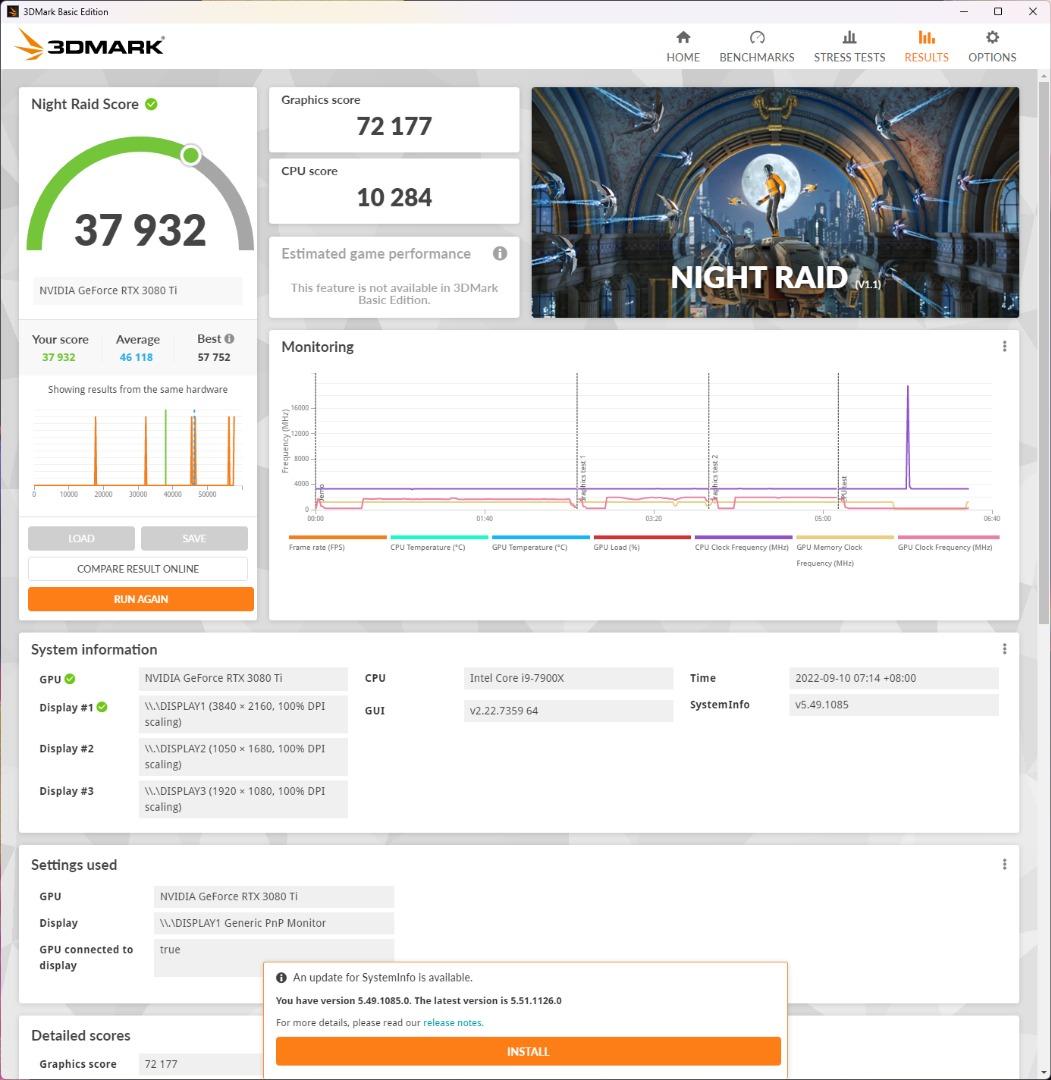
Task: Click green check next to GPU label
Action: tap(70, 679)
